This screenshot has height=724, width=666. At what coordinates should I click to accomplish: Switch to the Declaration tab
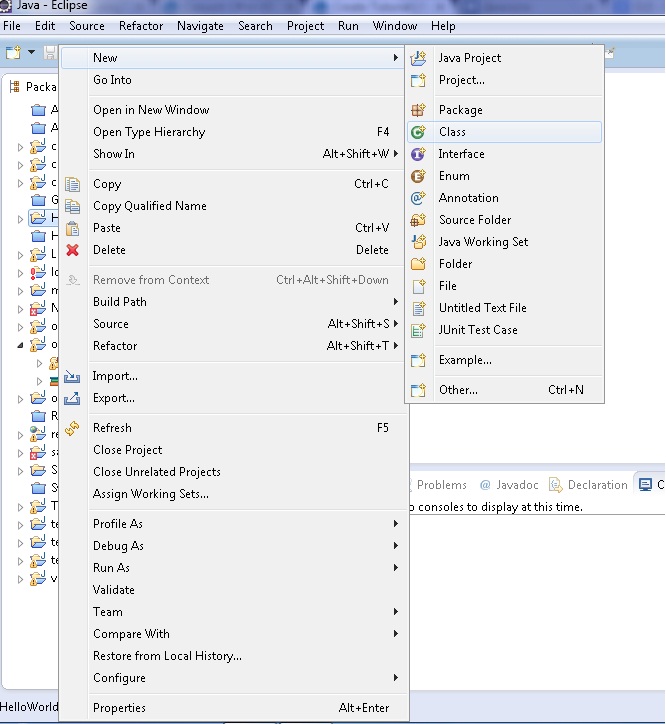coord(588,485)
